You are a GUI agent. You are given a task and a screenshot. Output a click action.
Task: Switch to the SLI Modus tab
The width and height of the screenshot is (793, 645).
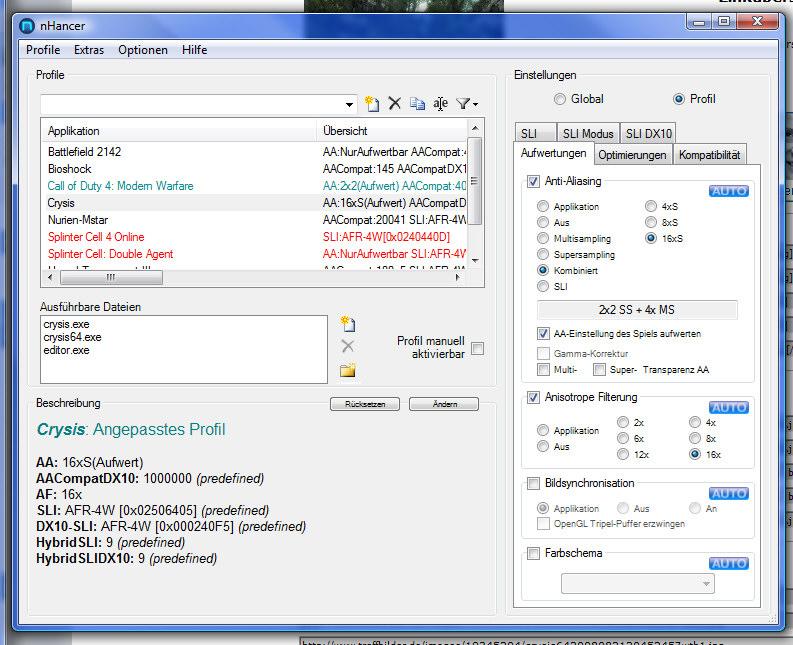588,134
